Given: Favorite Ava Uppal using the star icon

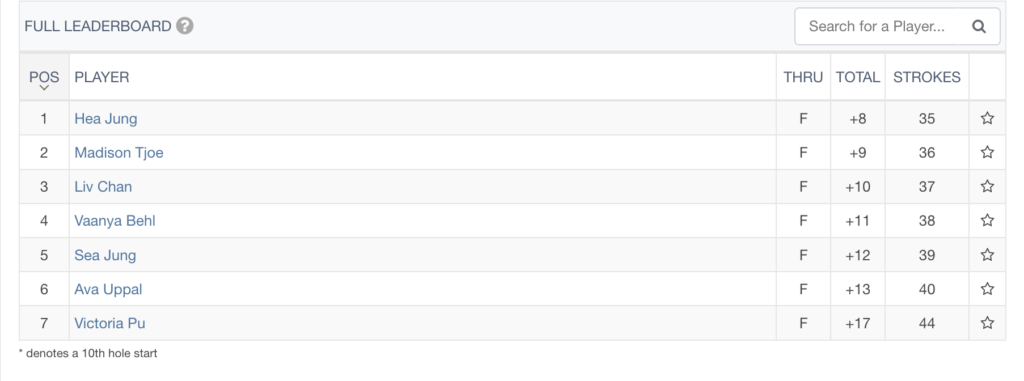Looking at the screenshot, I should pos(987,289).
